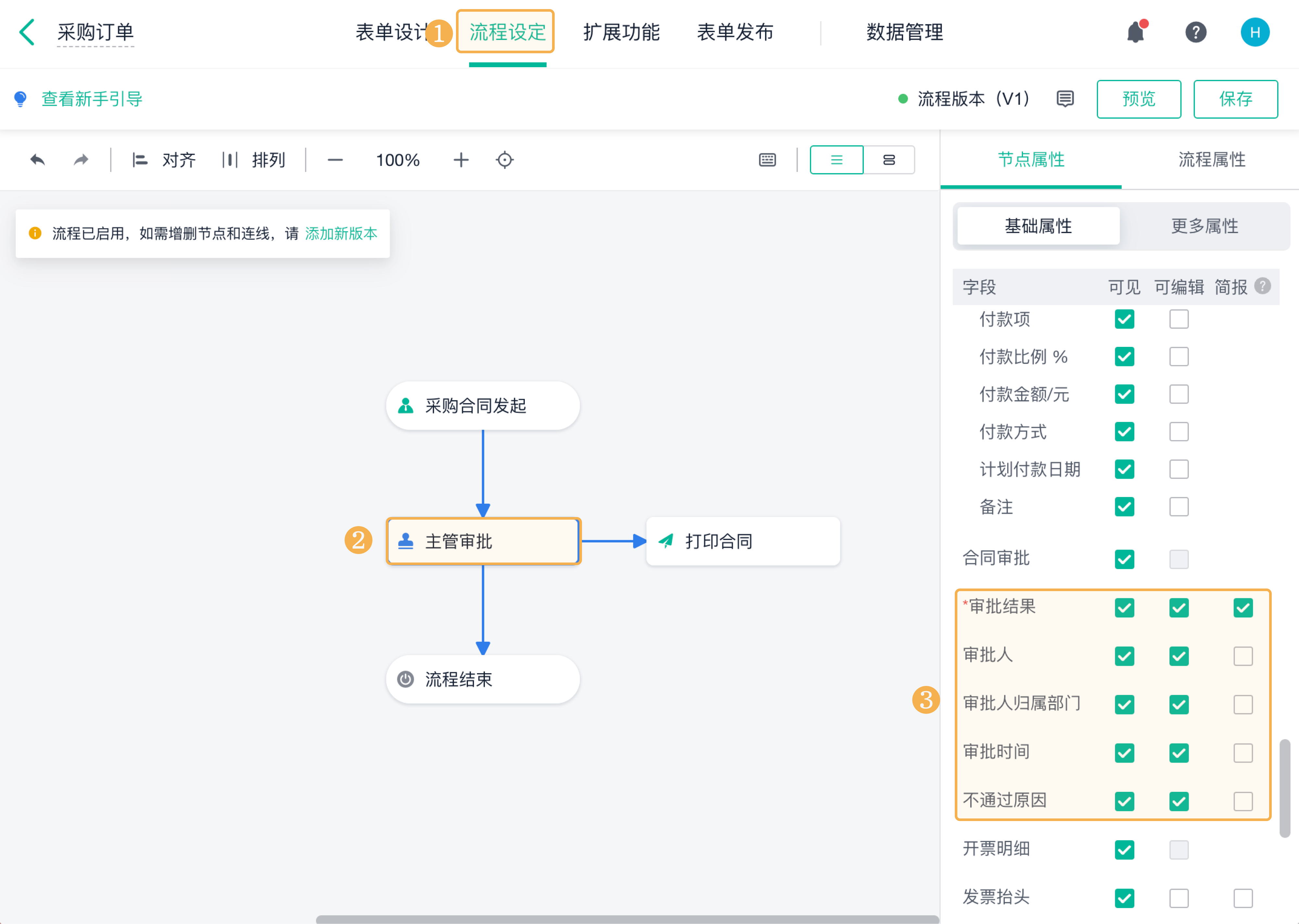Image resolution: width=1299 pixels, height=924 pixels.
Task: Click the help question mark icon
Action: [1195, 32]
